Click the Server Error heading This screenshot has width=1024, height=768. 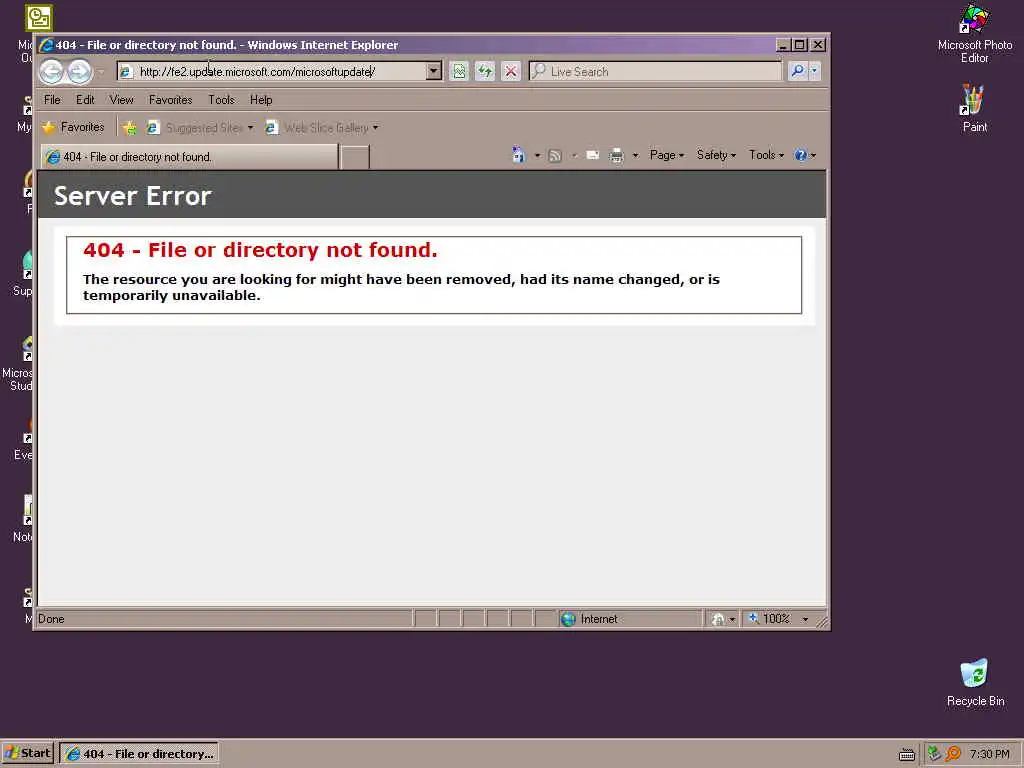(x=133, y=196)
